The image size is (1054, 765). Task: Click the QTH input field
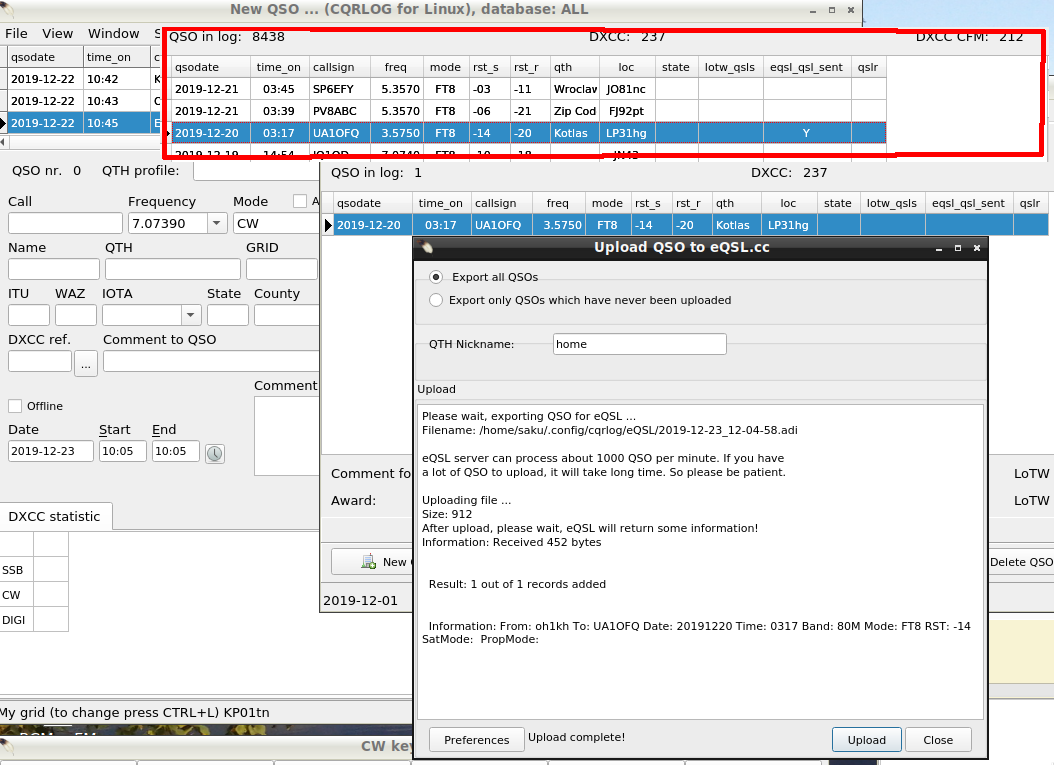[173, 269]
